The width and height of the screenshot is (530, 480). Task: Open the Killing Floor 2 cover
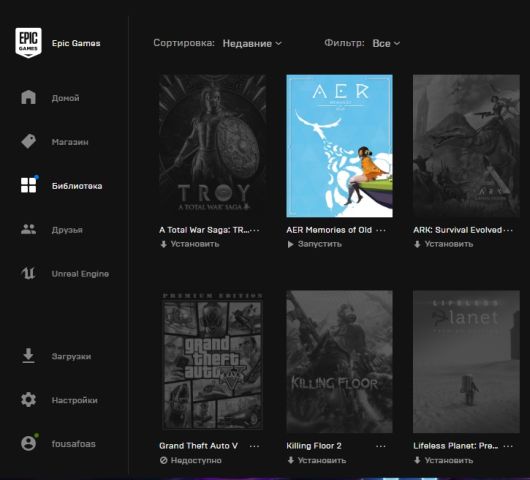[x=339, y=362]
